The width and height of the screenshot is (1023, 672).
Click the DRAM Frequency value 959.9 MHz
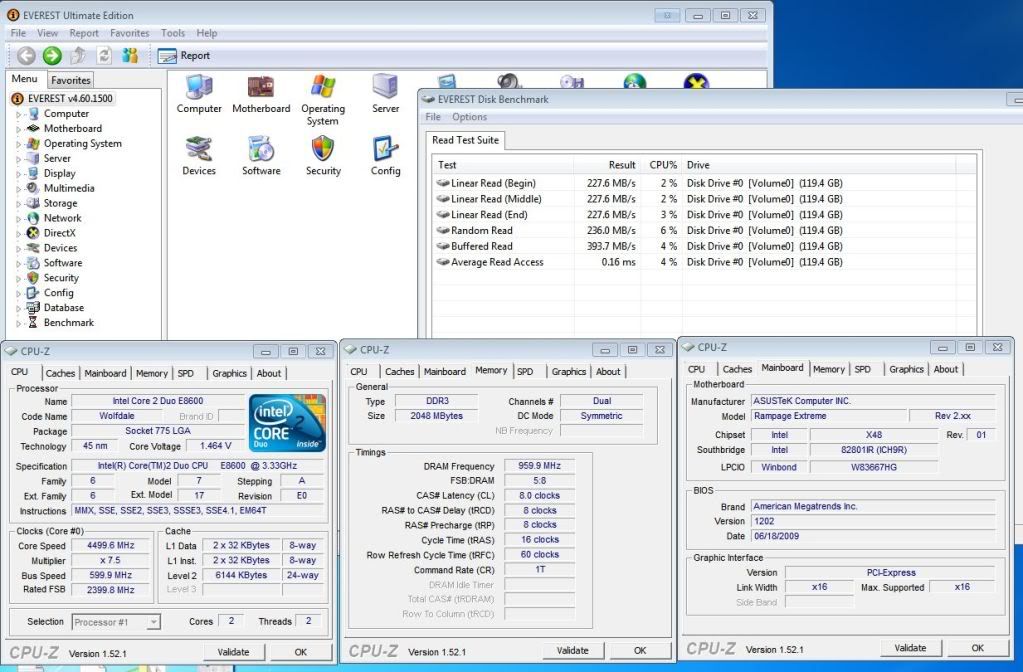click(x=540, y=466)
